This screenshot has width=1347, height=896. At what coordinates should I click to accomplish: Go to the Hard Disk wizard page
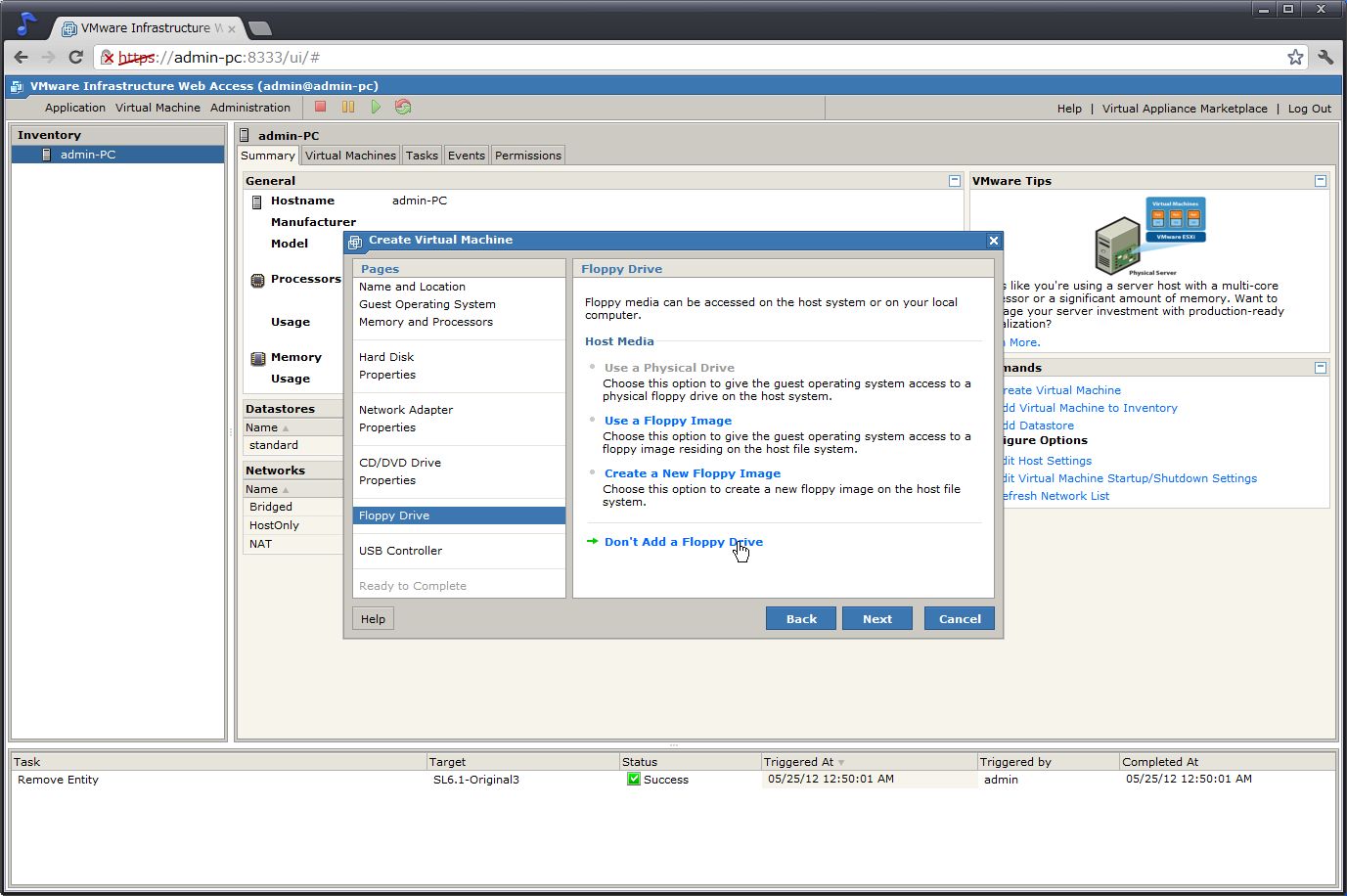point(386,357)
